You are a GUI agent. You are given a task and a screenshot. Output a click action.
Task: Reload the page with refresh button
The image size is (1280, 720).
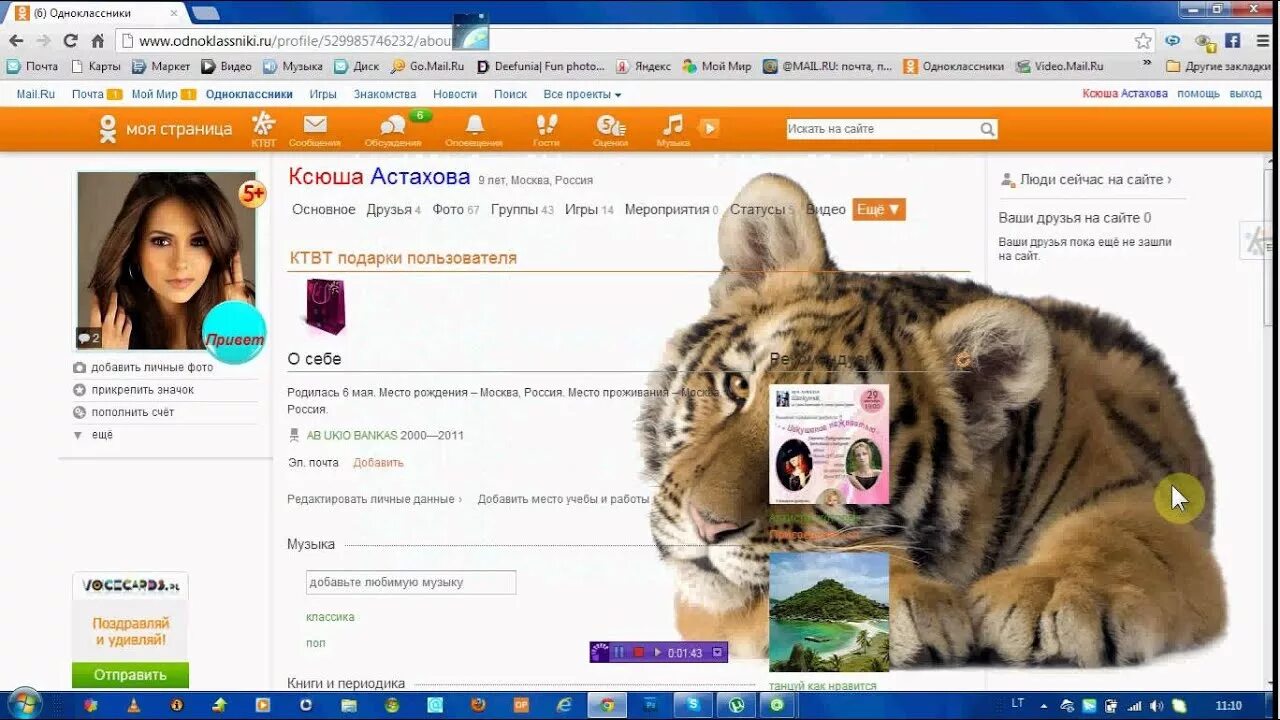(x=70, y=41)
